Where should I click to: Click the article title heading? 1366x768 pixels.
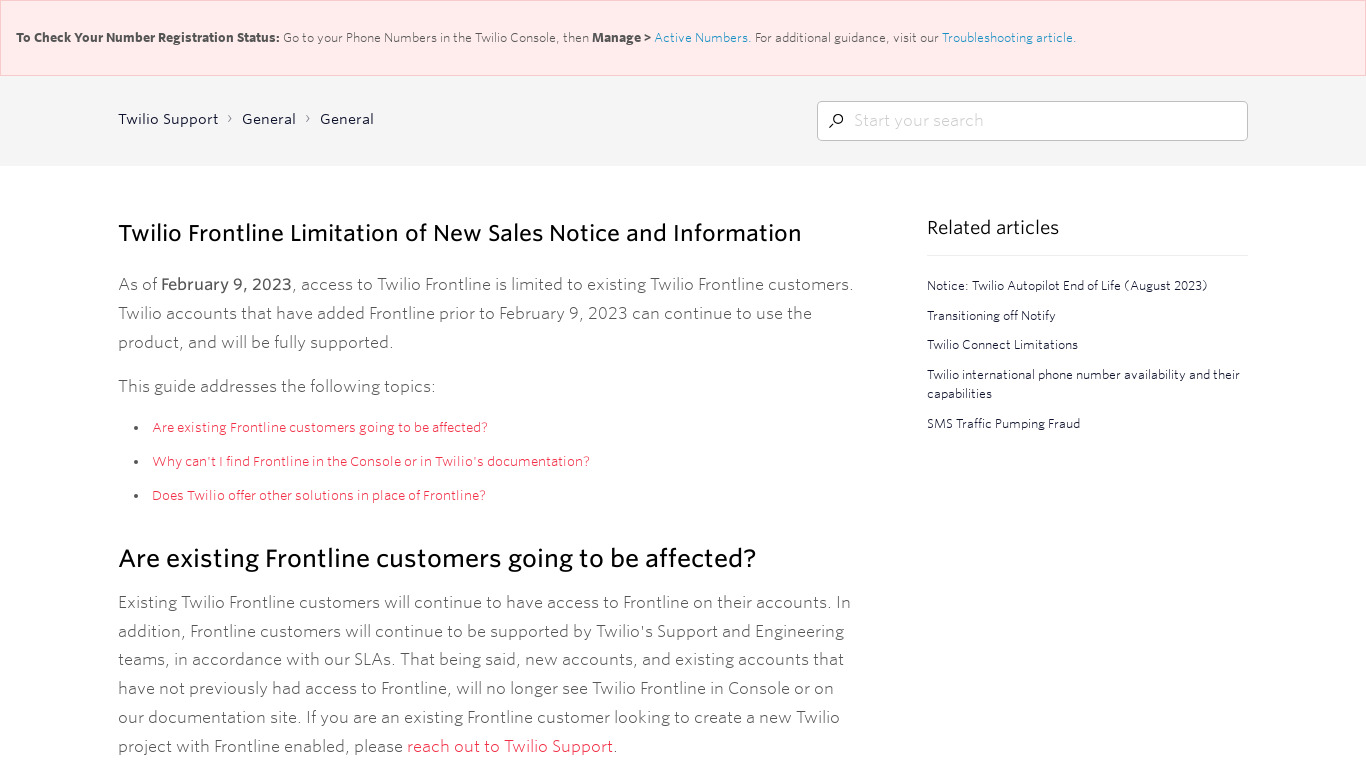460,233
